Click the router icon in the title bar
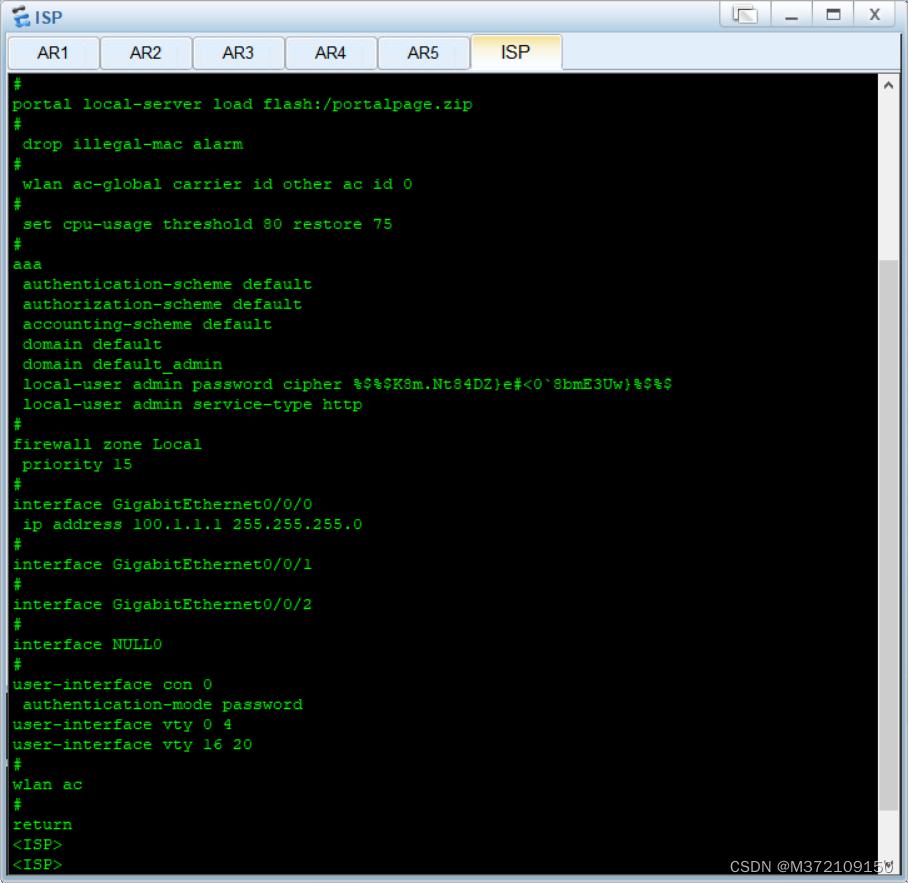The image size is (908, 883). [18, 16]
